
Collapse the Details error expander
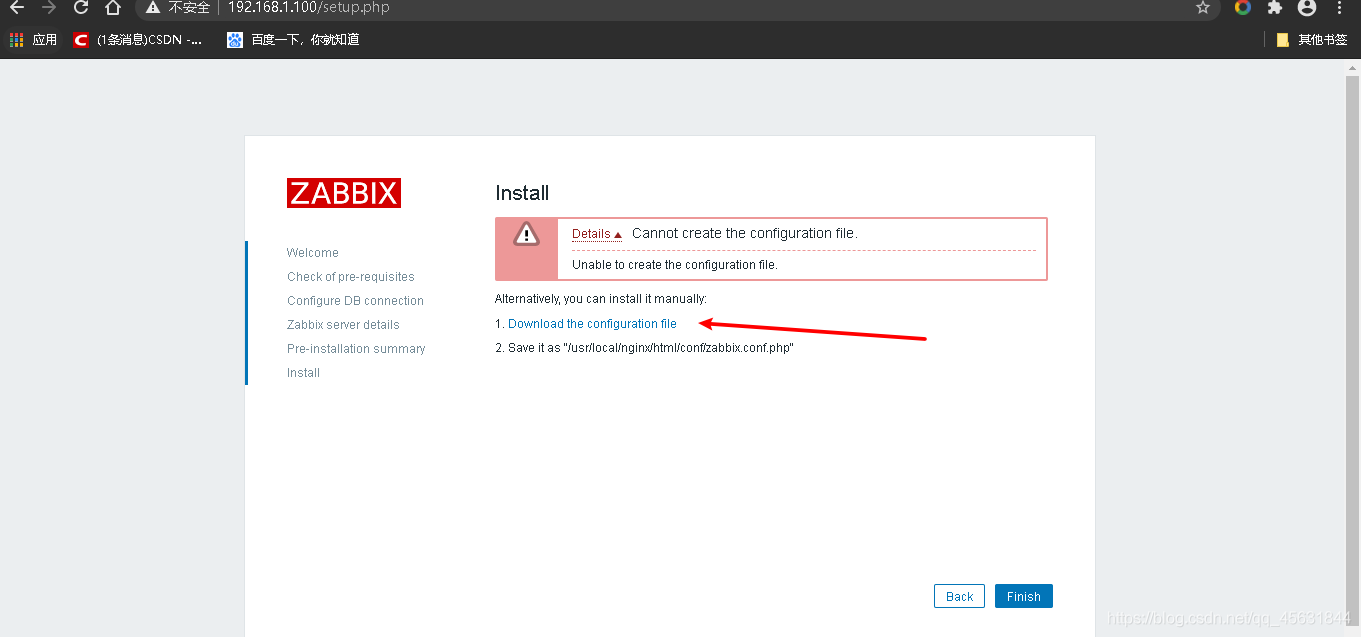click(597, 234)
